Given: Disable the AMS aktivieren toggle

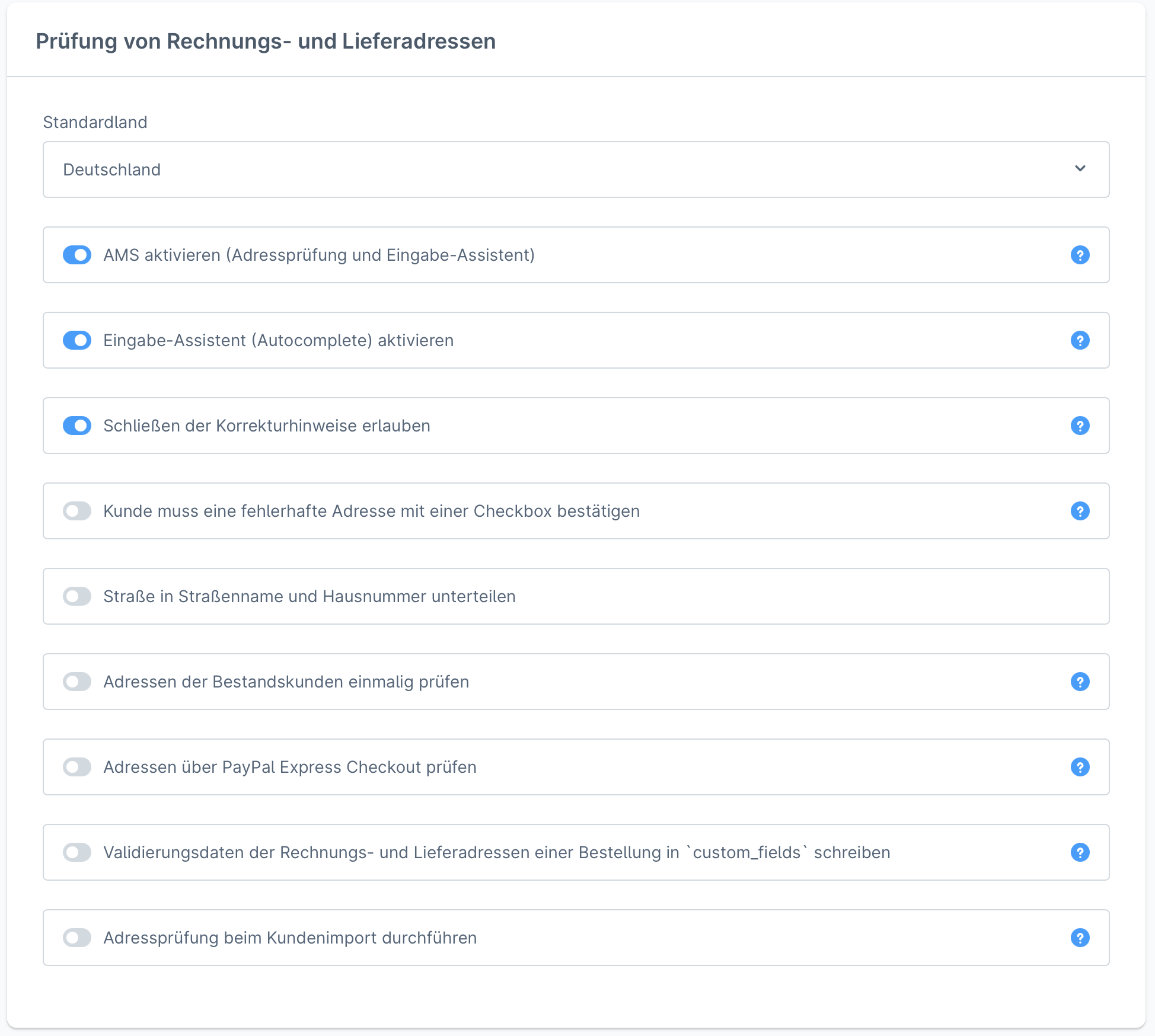Looking at the screenshot, I should tap(77, 255).
